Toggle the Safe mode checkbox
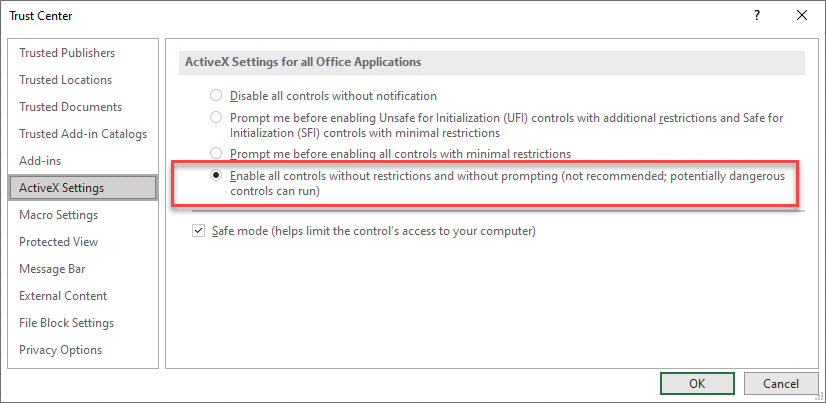Screen dimensions: 826x403 coord(198,231)
